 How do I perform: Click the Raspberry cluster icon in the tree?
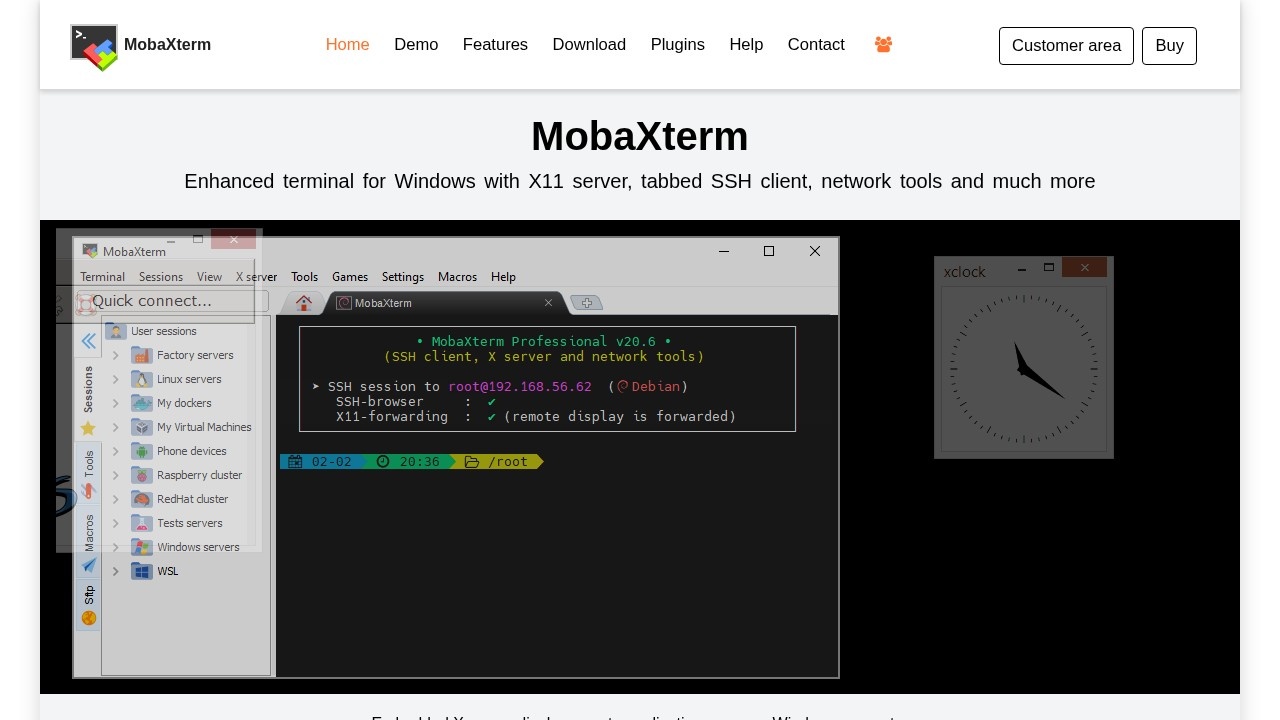click(141, 475)
